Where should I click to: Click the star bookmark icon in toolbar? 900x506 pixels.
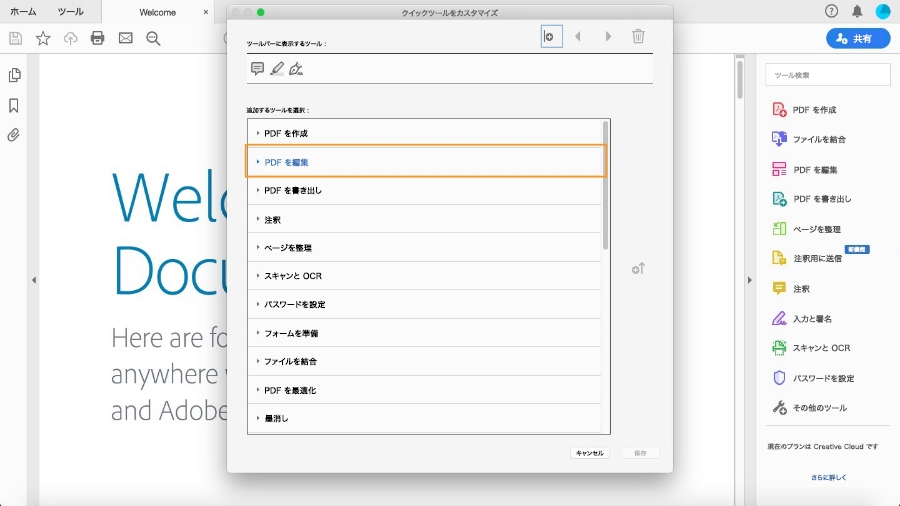tap(43, 38)
